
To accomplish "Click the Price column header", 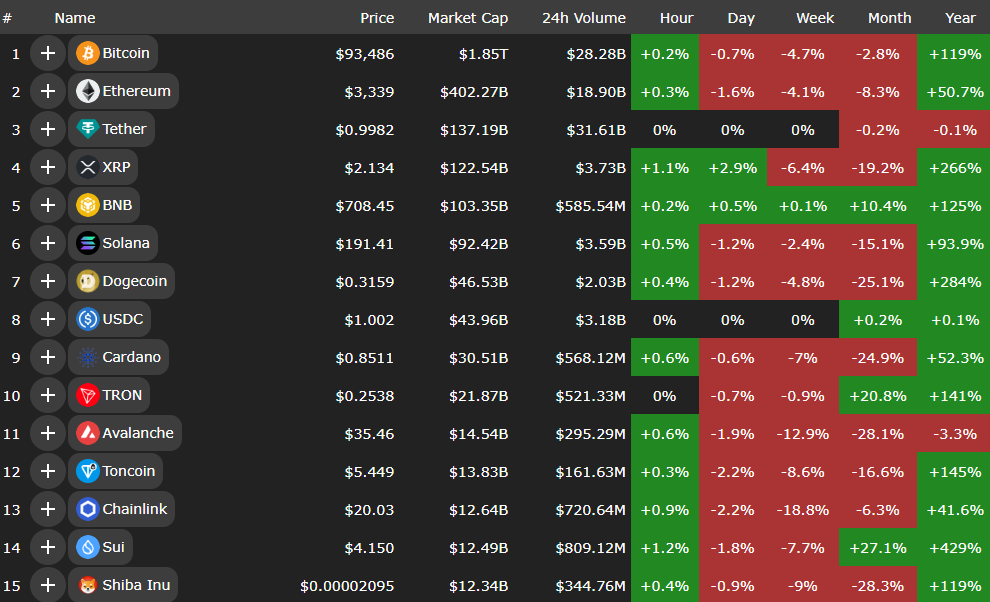I will (377, 18).
